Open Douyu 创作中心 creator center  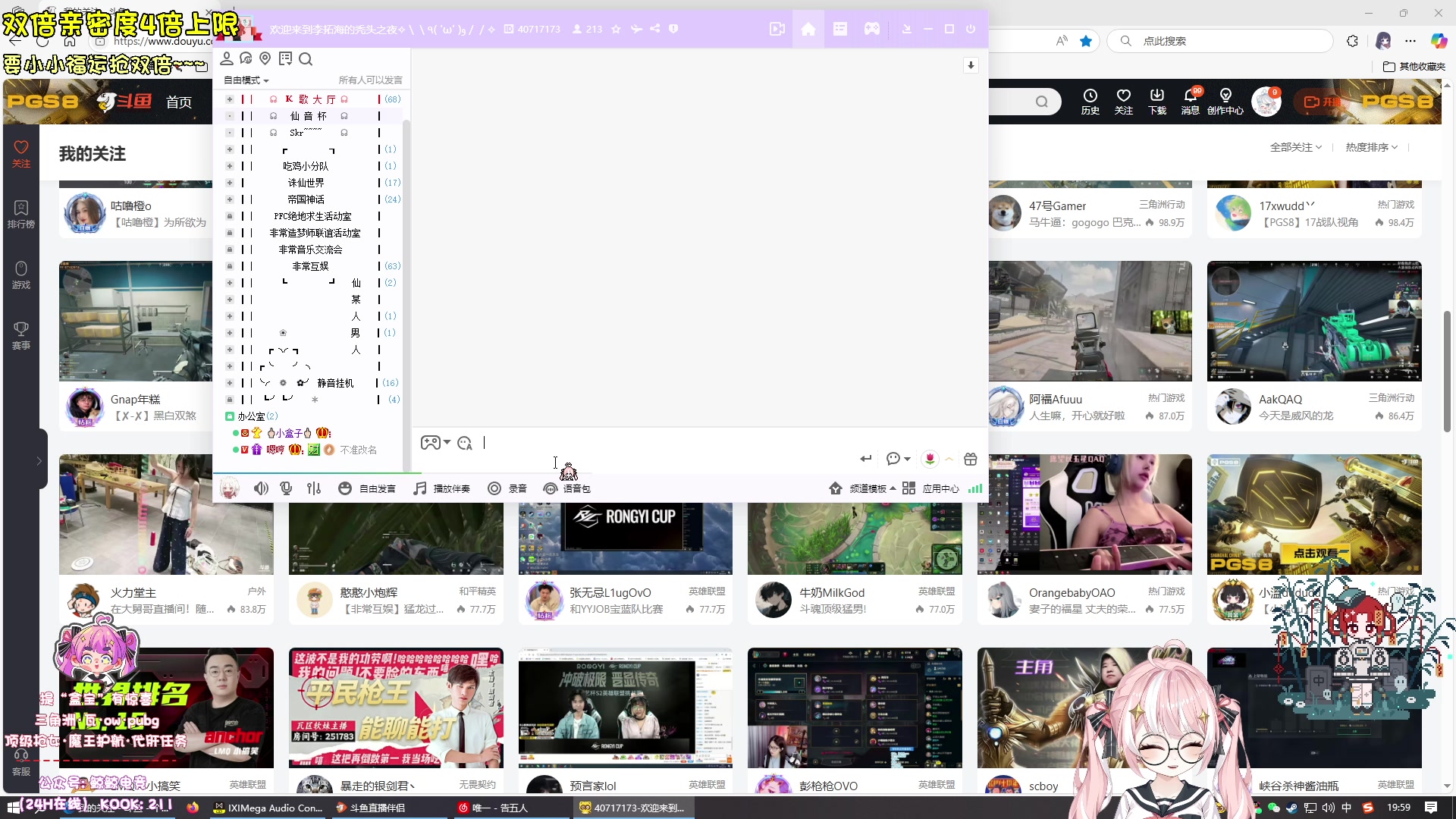(1225, 101)
